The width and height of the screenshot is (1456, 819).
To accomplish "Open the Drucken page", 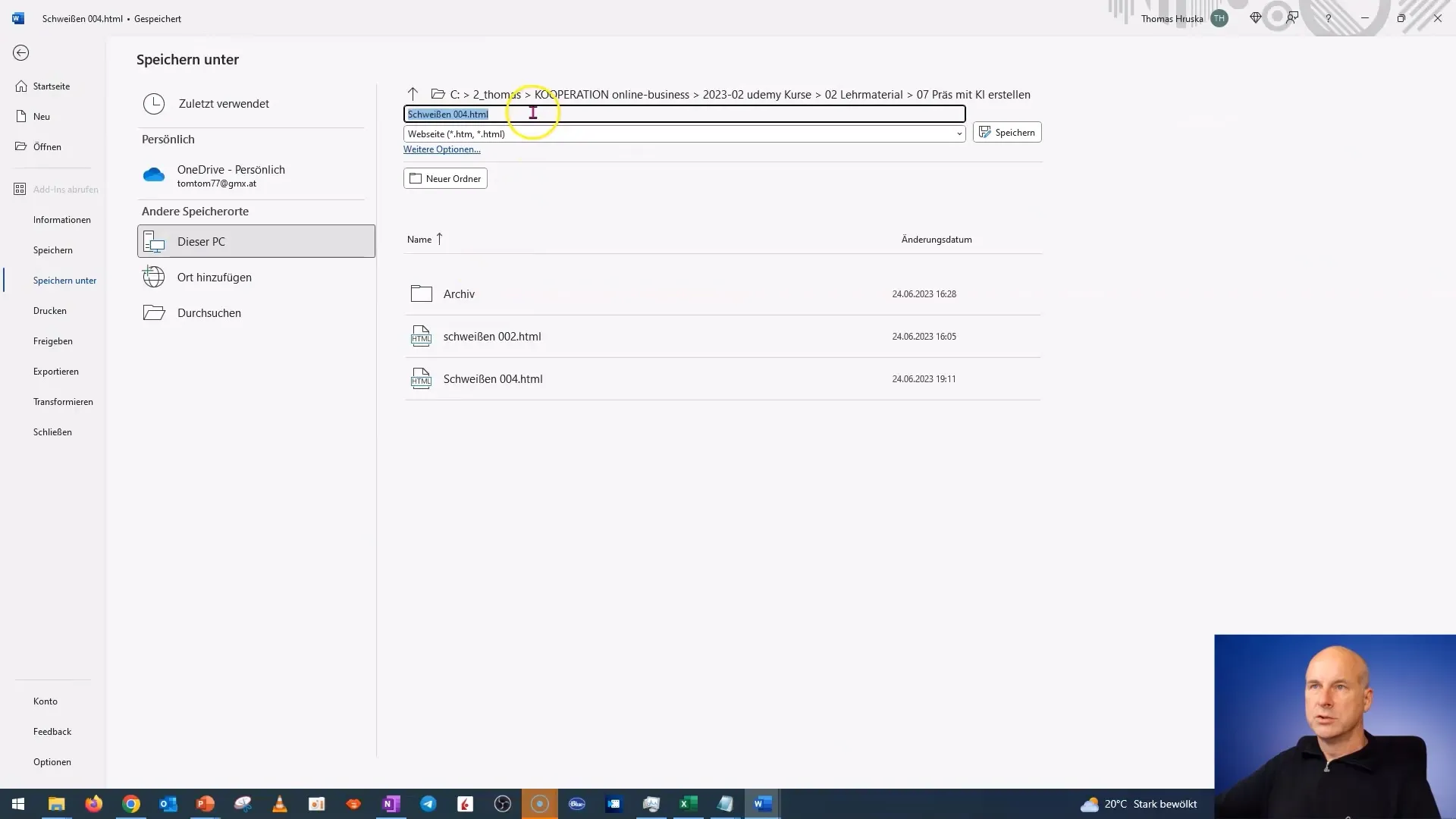I will pyautogui.click(x=49, y=311).
